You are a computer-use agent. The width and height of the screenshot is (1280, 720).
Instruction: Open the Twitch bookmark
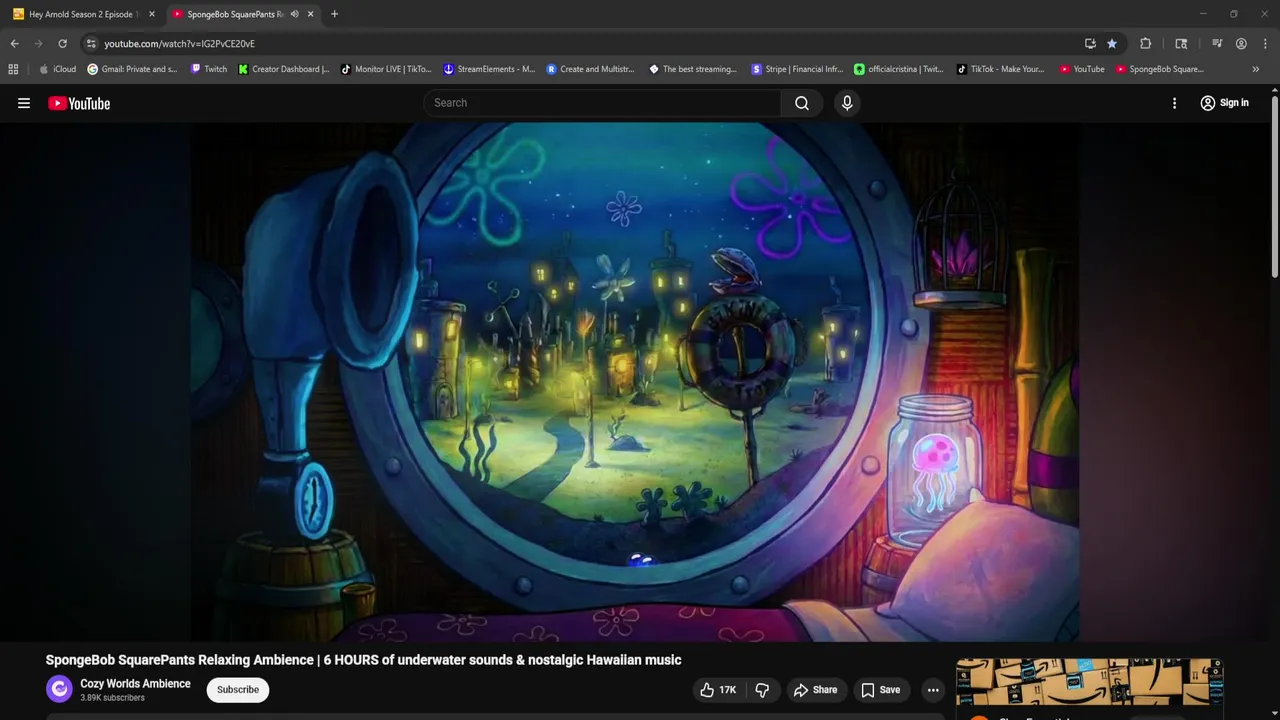coord(209,69)
